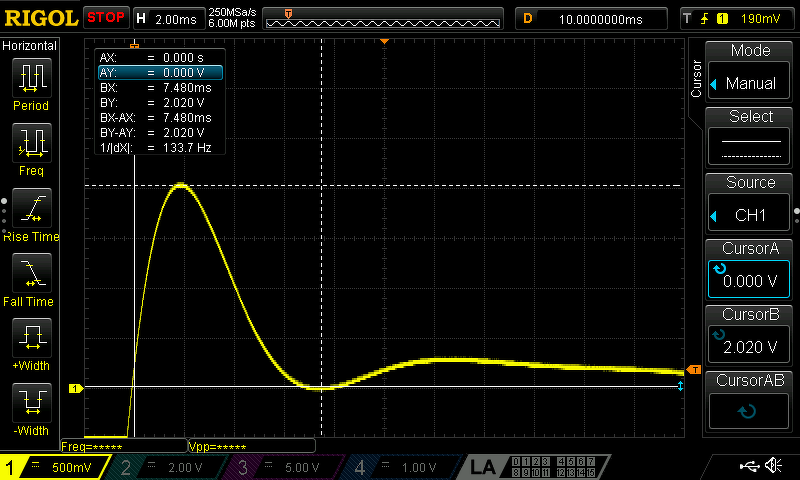The height and width of the screenshot is (480, 800).
Task: Click the trigger falling edge icon in header
Action: coord(705,19)
